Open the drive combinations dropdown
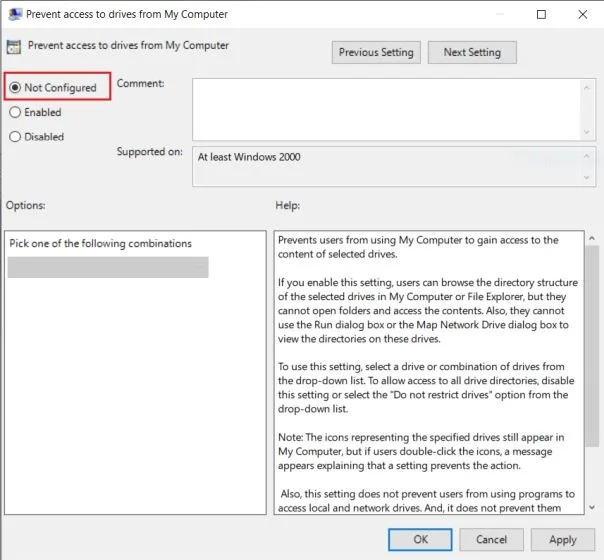The width and height of the screenshot is (604, 560). coord(108,267)
